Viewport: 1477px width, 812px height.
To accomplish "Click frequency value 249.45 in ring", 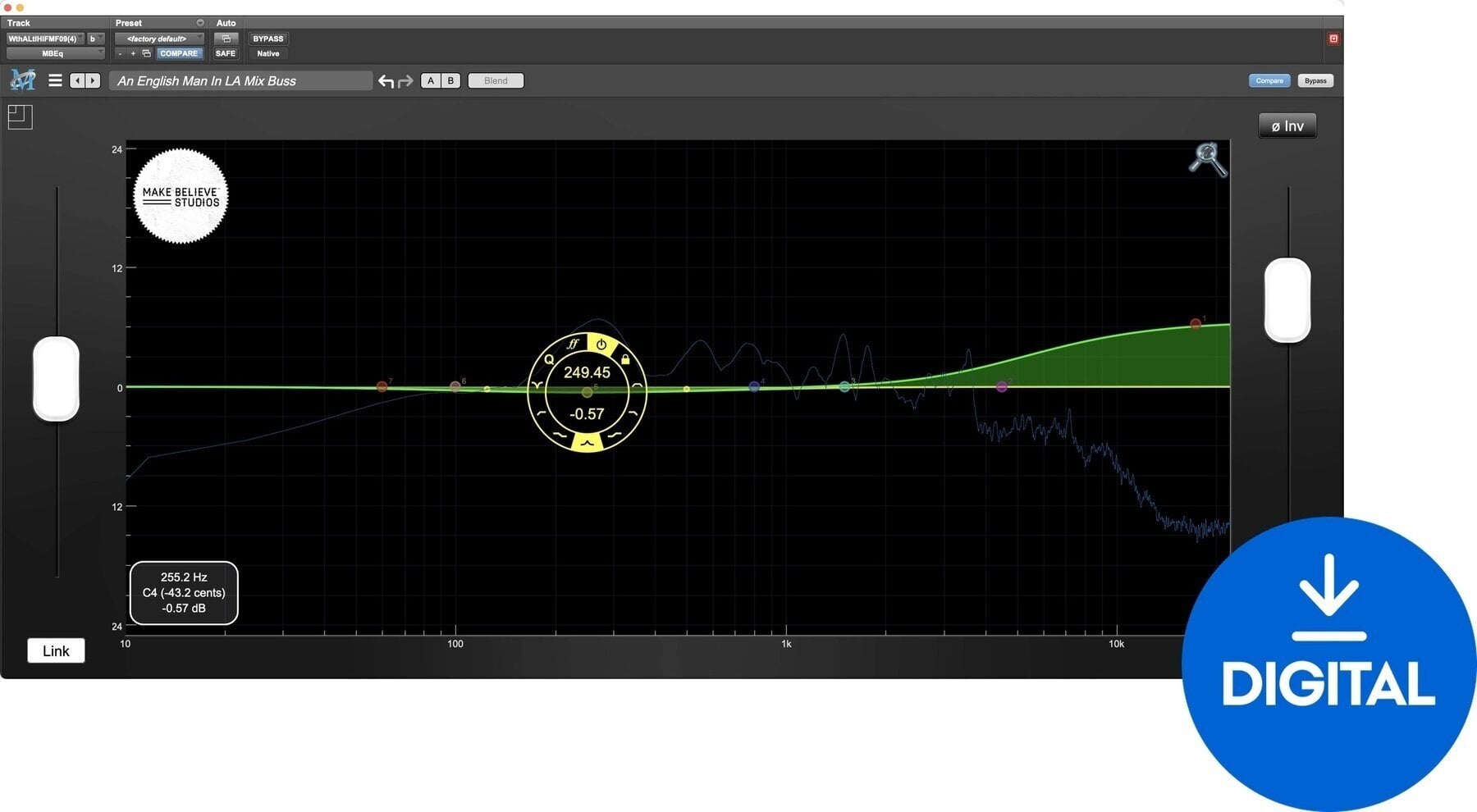I will click(x=587, y=372).
